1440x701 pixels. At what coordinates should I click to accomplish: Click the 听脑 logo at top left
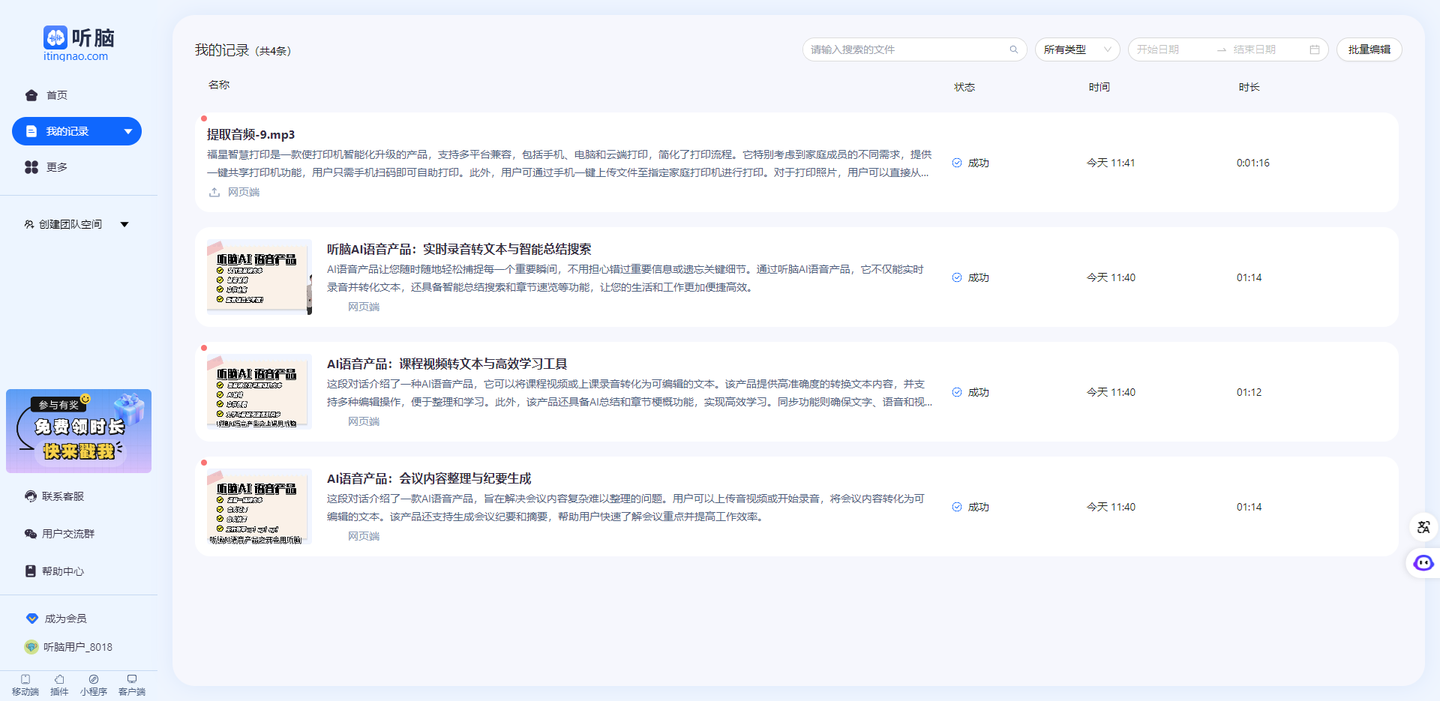tap(79, 43)
